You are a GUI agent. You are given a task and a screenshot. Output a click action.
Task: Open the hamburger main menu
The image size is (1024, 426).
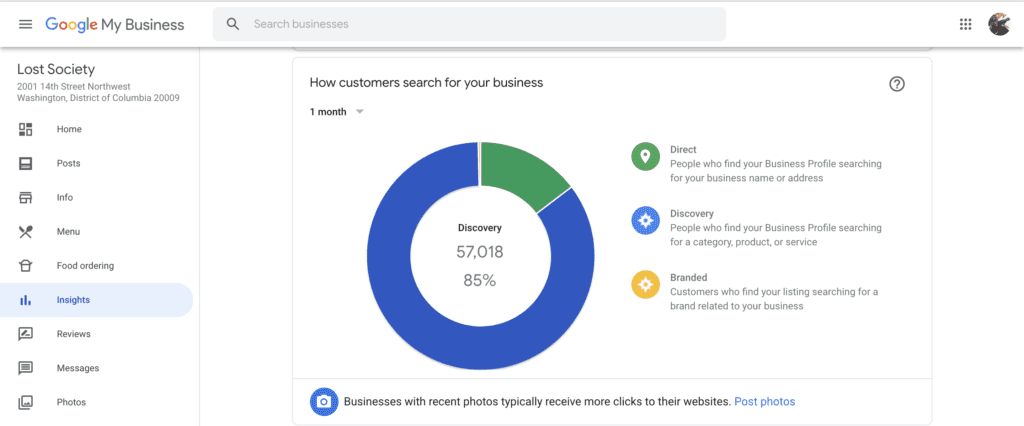tap(25, 24)
